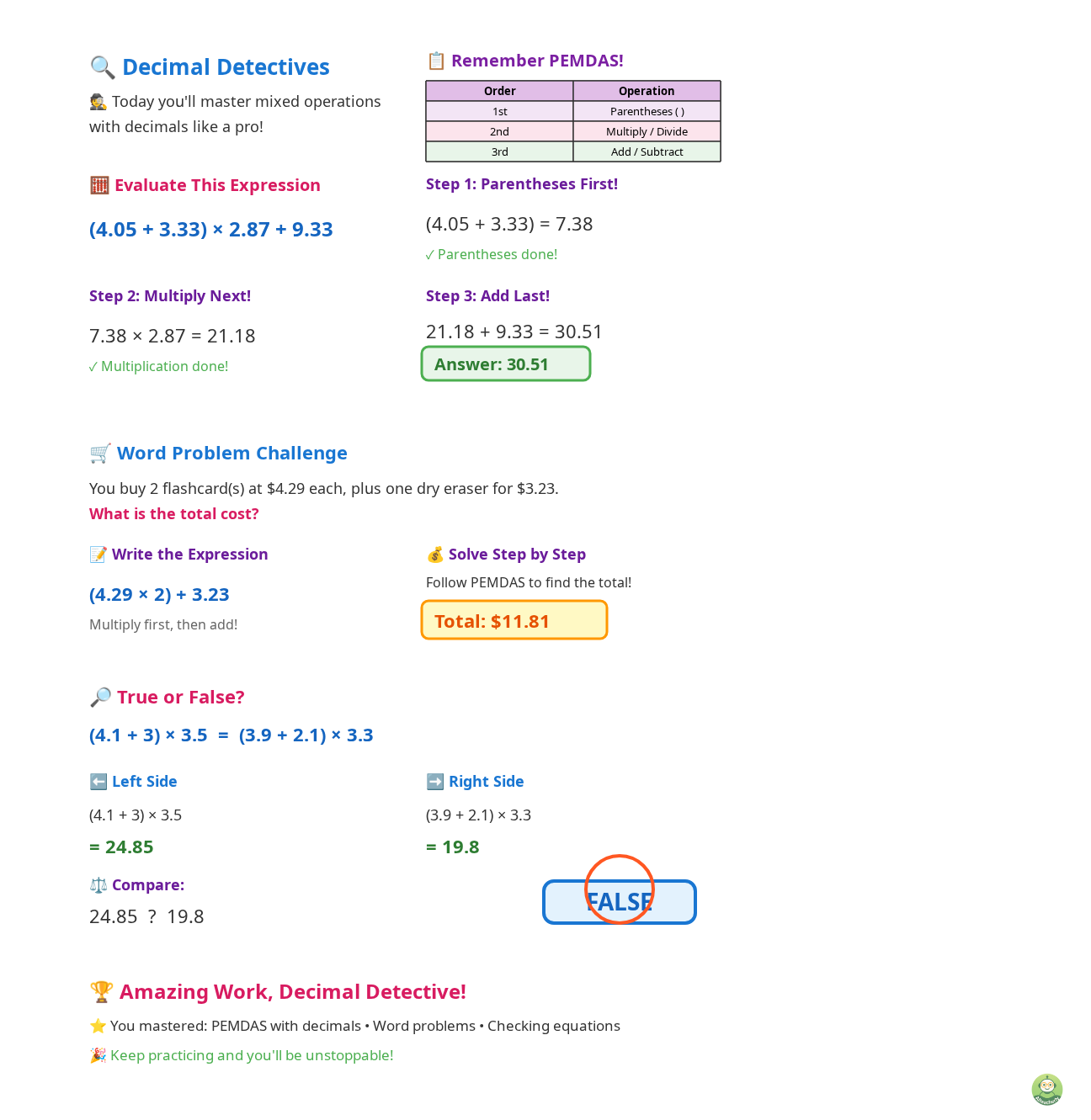Click the shopping cart icon by Word Problem Challenge
The width and height of the screenshot is (1091, 1120).
[x=100, y=454]
